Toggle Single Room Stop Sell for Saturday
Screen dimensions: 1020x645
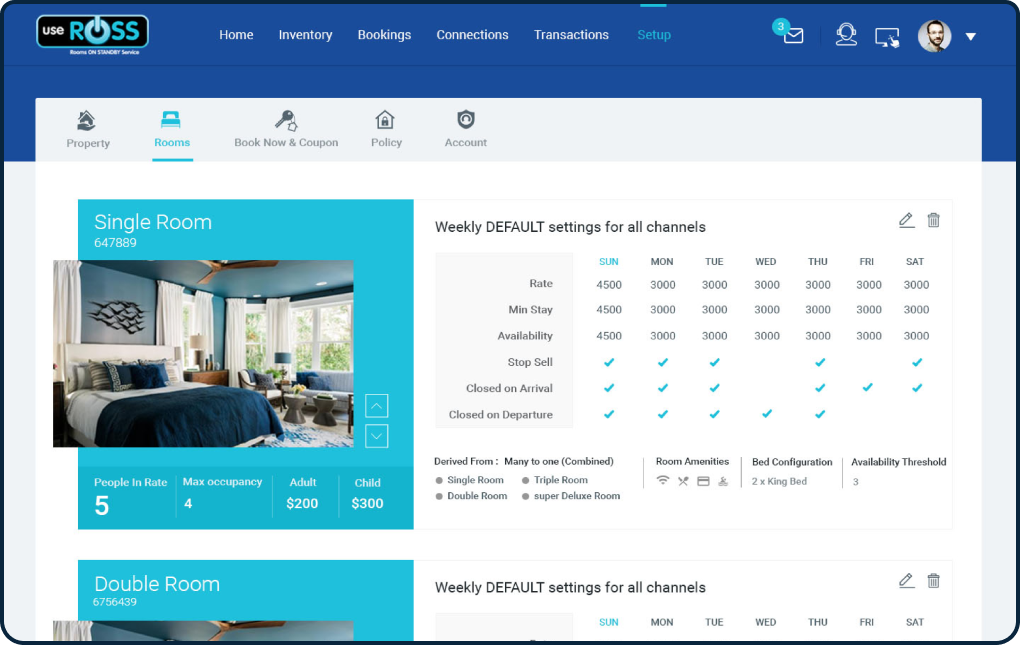(917, 362)
